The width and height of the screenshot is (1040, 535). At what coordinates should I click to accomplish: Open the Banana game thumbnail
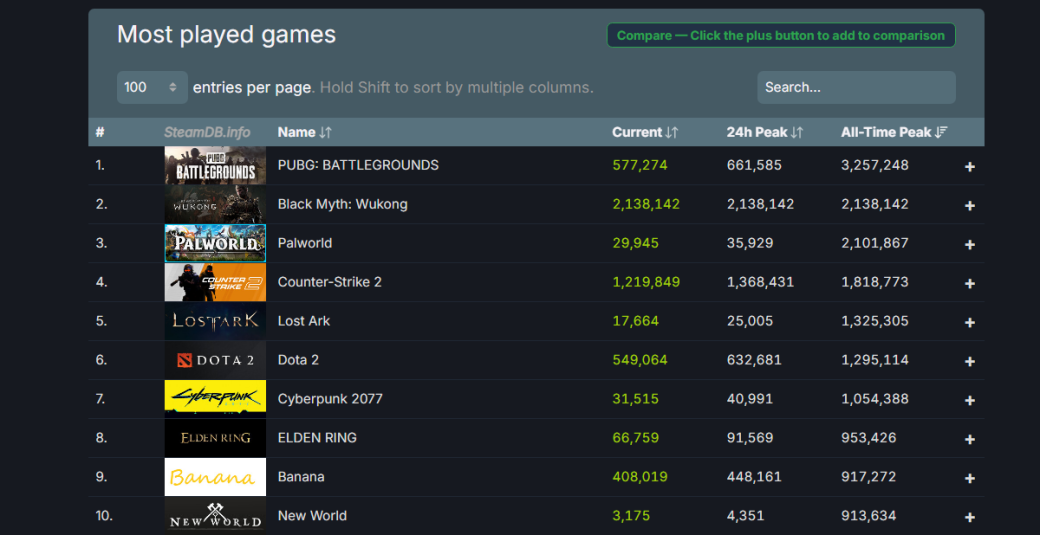coord(215,477)
